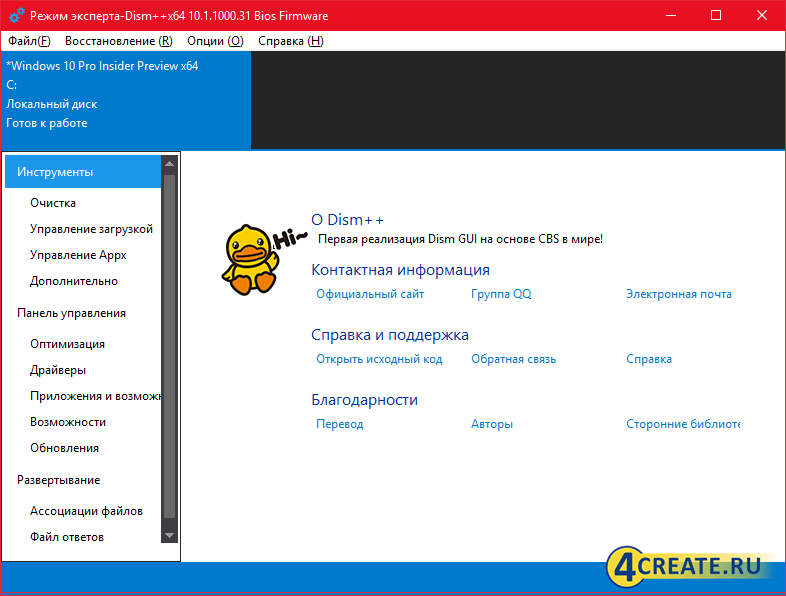Open the Электронная почта link
This screenshot has height=596, width=786.
click(x=679, y=294)
